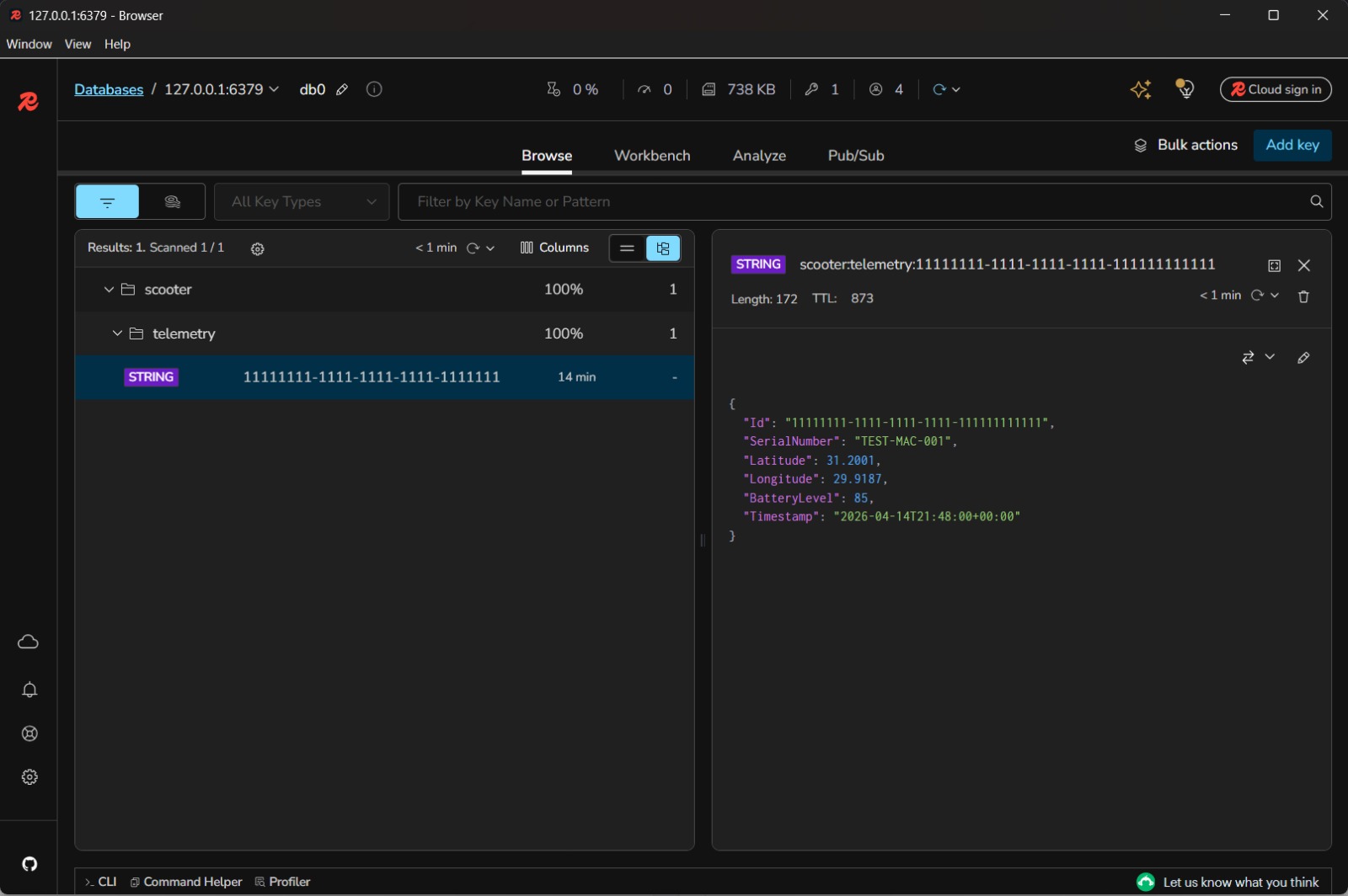Click the database info circle icon
Image resolution: width=1348 pixels, height=896 pixels.
click(374, 89)
